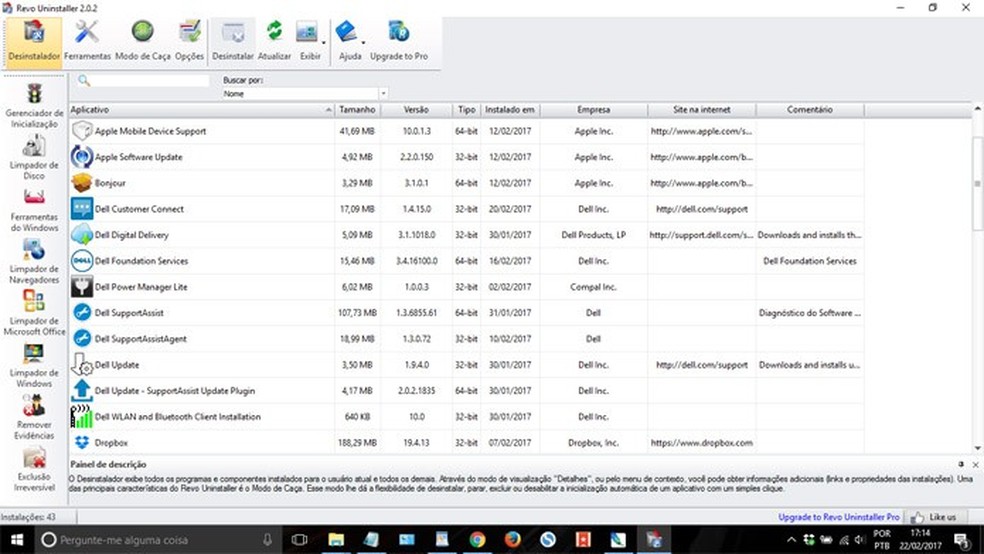984x554 pixels.
Task: Expand the Ajuda dropdown arrow
Action: click(x=363, y=43)
